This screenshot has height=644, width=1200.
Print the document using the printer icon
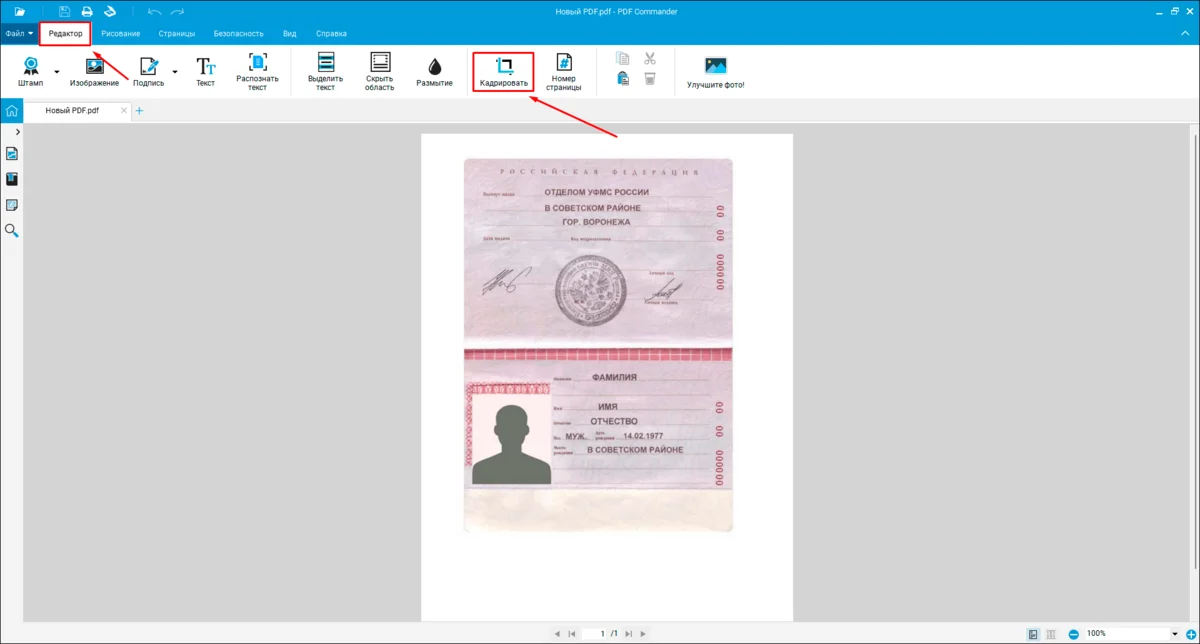[87, 11]
